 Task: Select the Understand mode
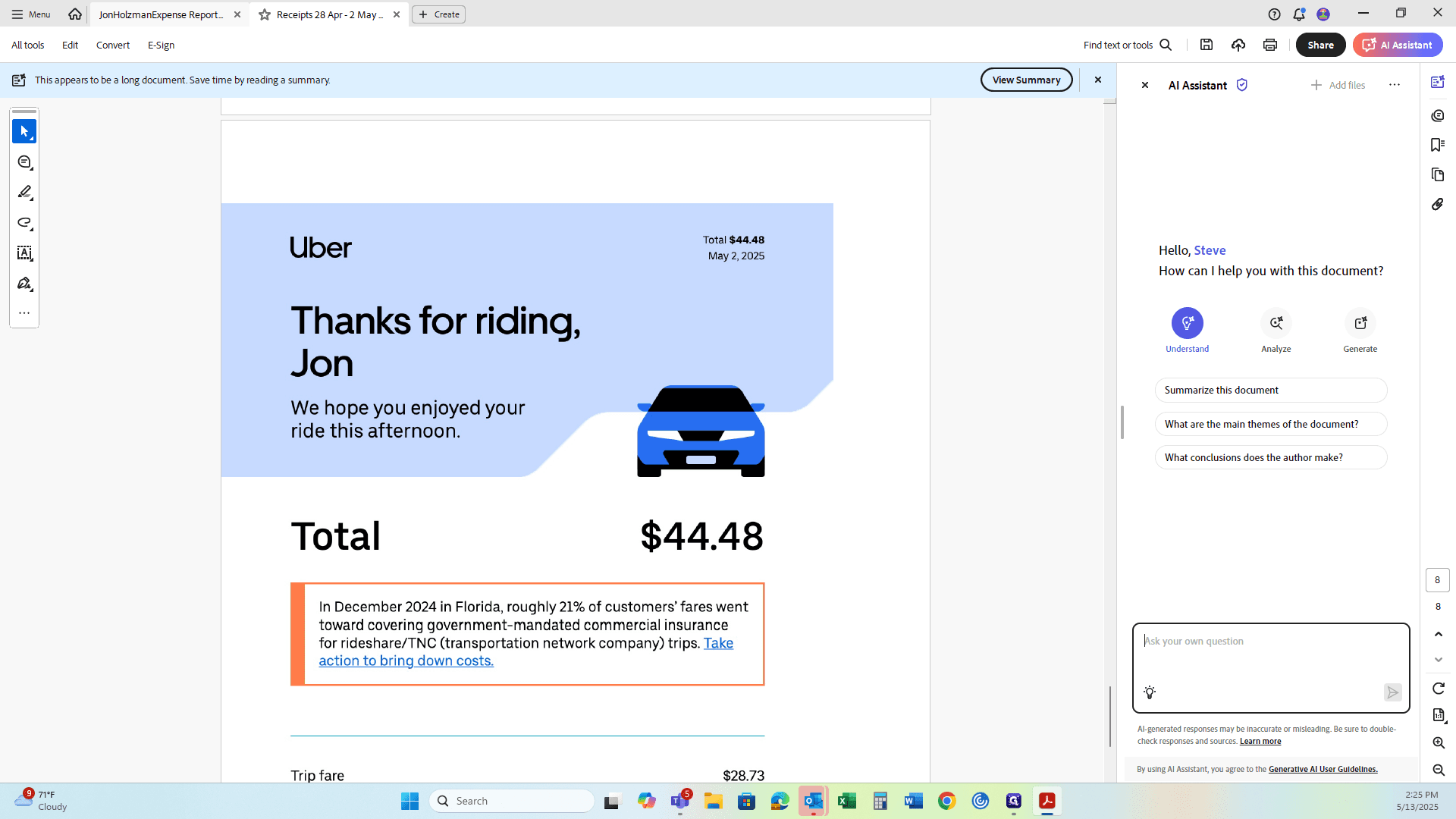1187,331
